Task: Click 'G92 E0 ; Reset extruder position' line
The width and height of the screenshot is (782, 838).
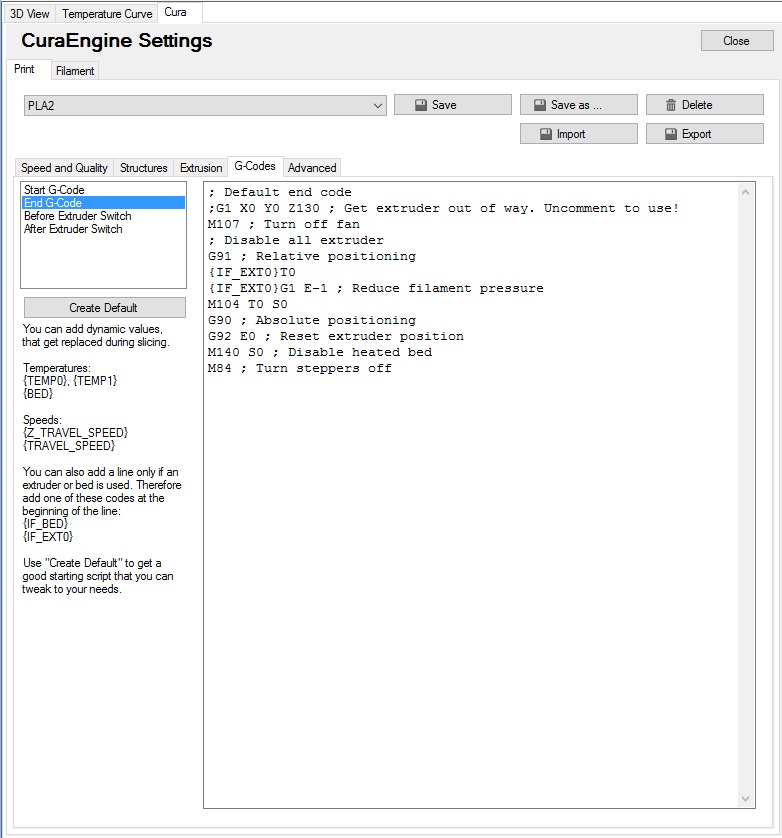Action: tap(336, 336)
